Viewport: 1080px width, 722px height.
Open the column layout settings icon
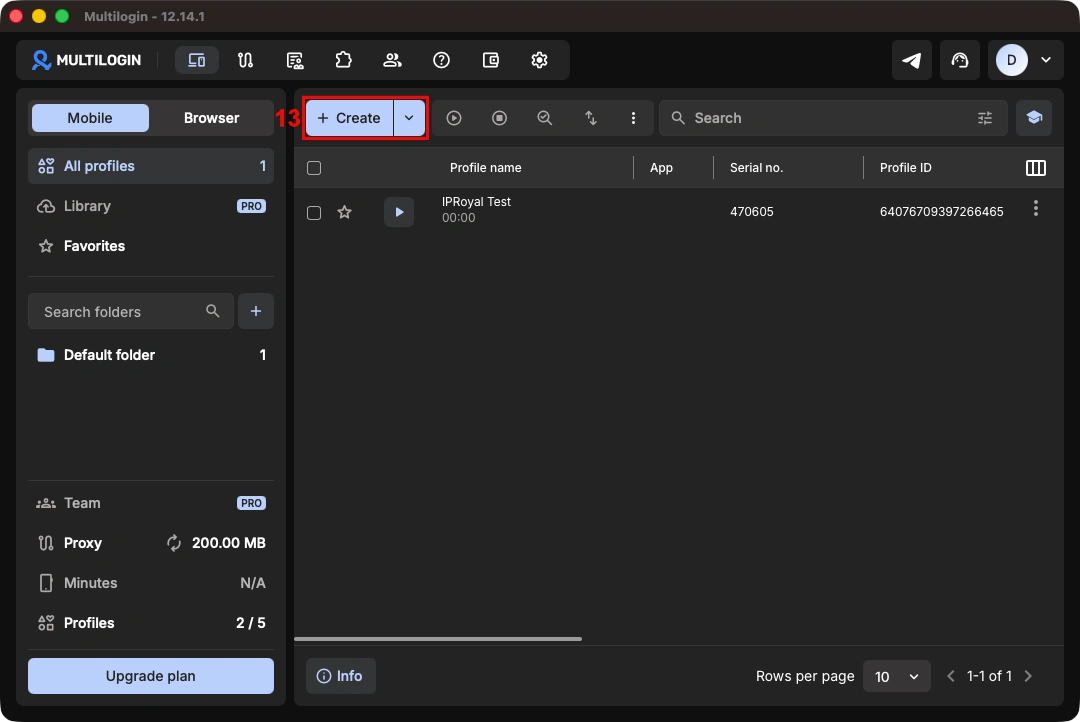point(1036,167)
